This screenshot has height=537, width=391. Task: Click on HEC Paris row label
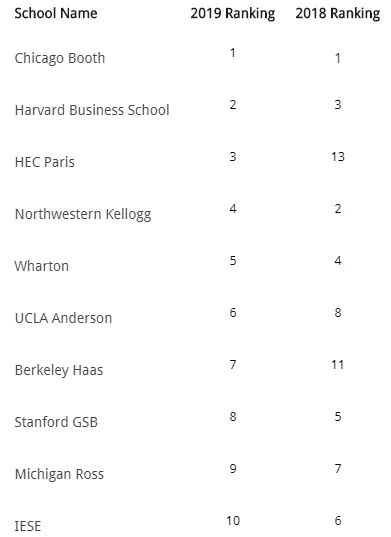45,162
